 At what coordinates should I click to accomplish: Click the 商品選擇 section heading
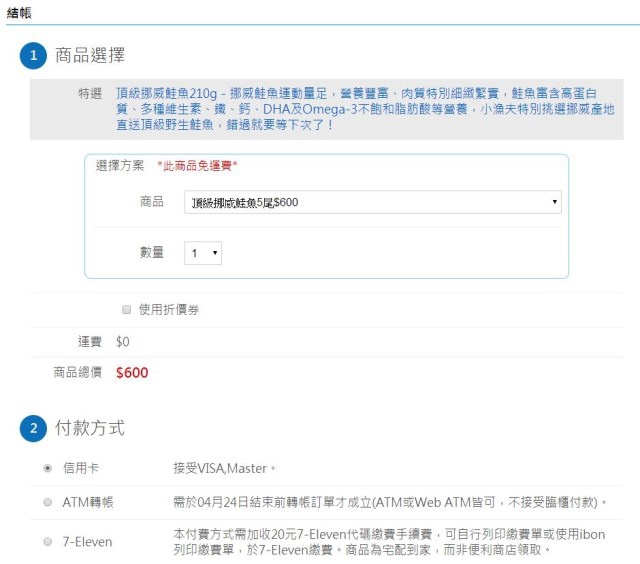click(x=90, y=55)
